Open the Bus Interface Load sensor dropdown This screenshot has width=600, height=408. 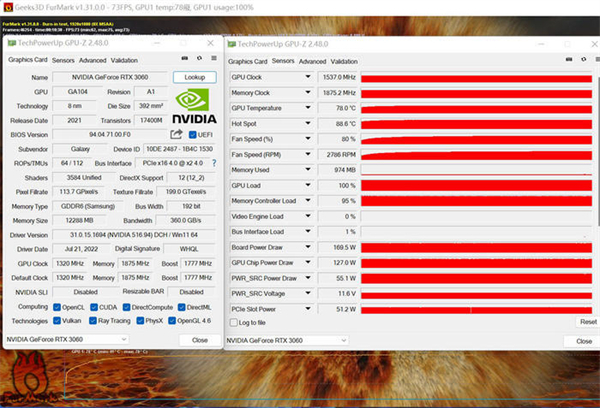point(308,231)
